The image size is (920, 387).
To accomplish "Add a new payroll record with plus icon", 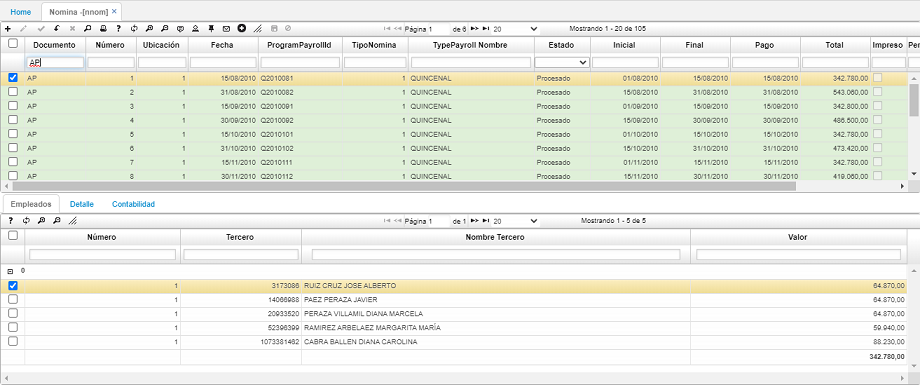I will pyautogui.click(x=7, y=29).
